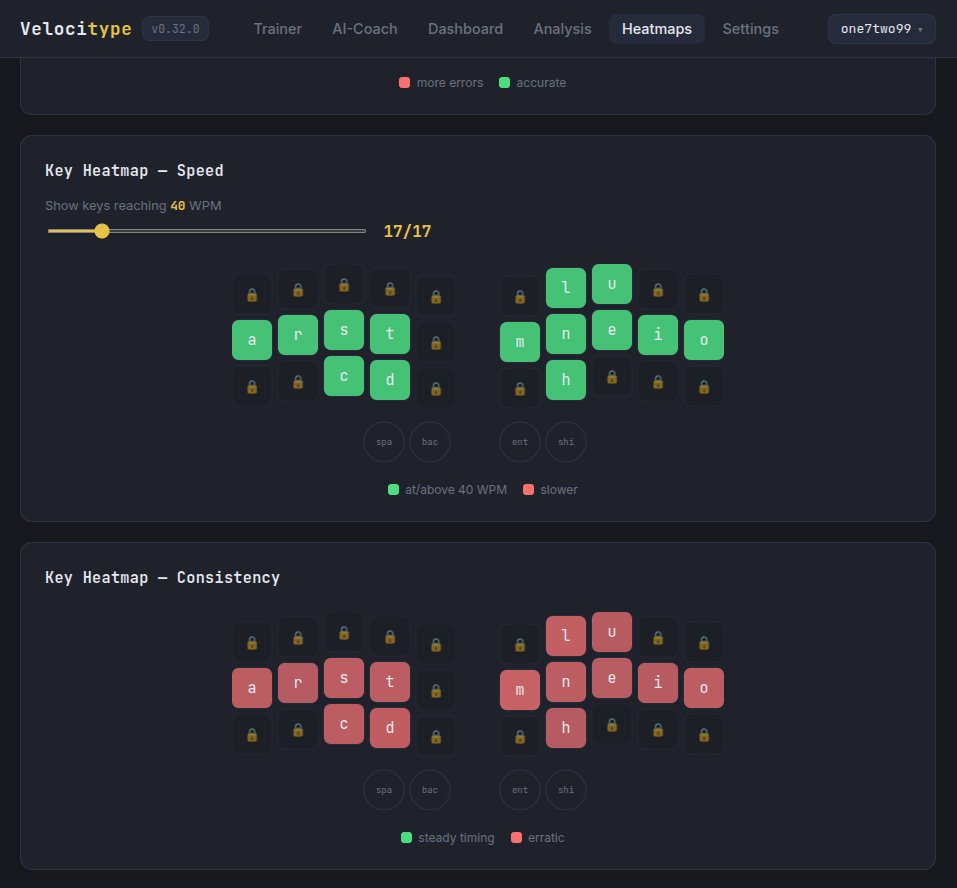Click the locked key above 'o' in Speed heatmap
Viewport: 957px width, 888px height.
point(704,294)
